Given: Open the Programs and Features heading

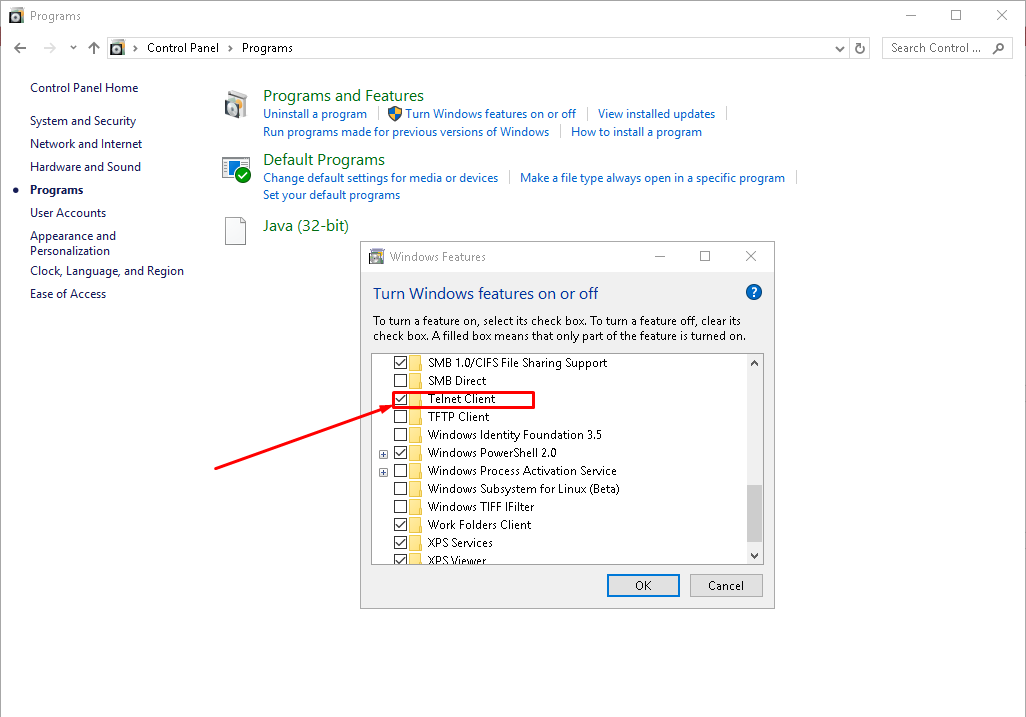Looking at the screenshot, I should point(344,96).
